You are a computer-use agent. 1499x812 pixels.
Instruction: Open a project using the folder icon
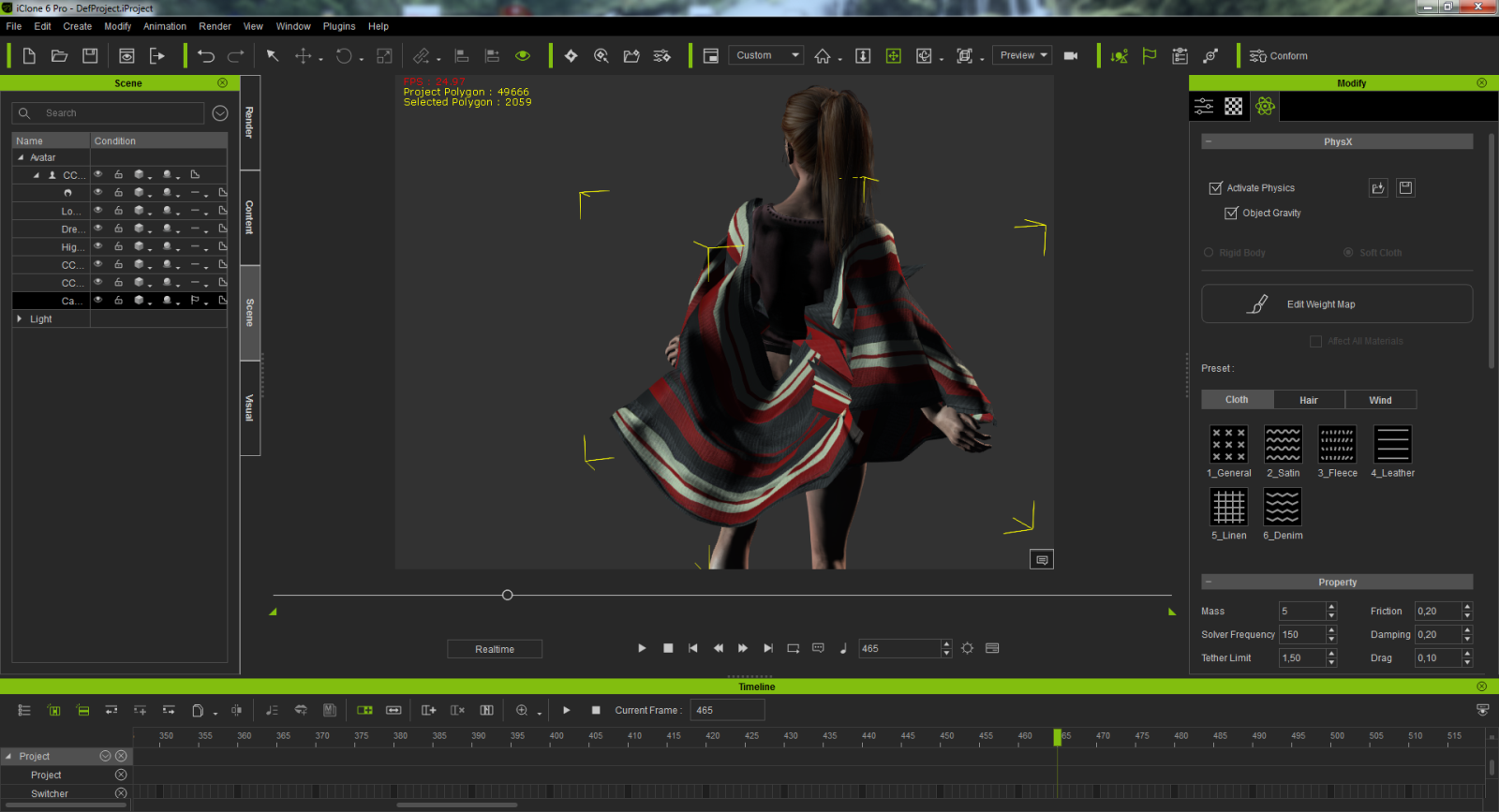pyautogui.click(x=59, y=56)
